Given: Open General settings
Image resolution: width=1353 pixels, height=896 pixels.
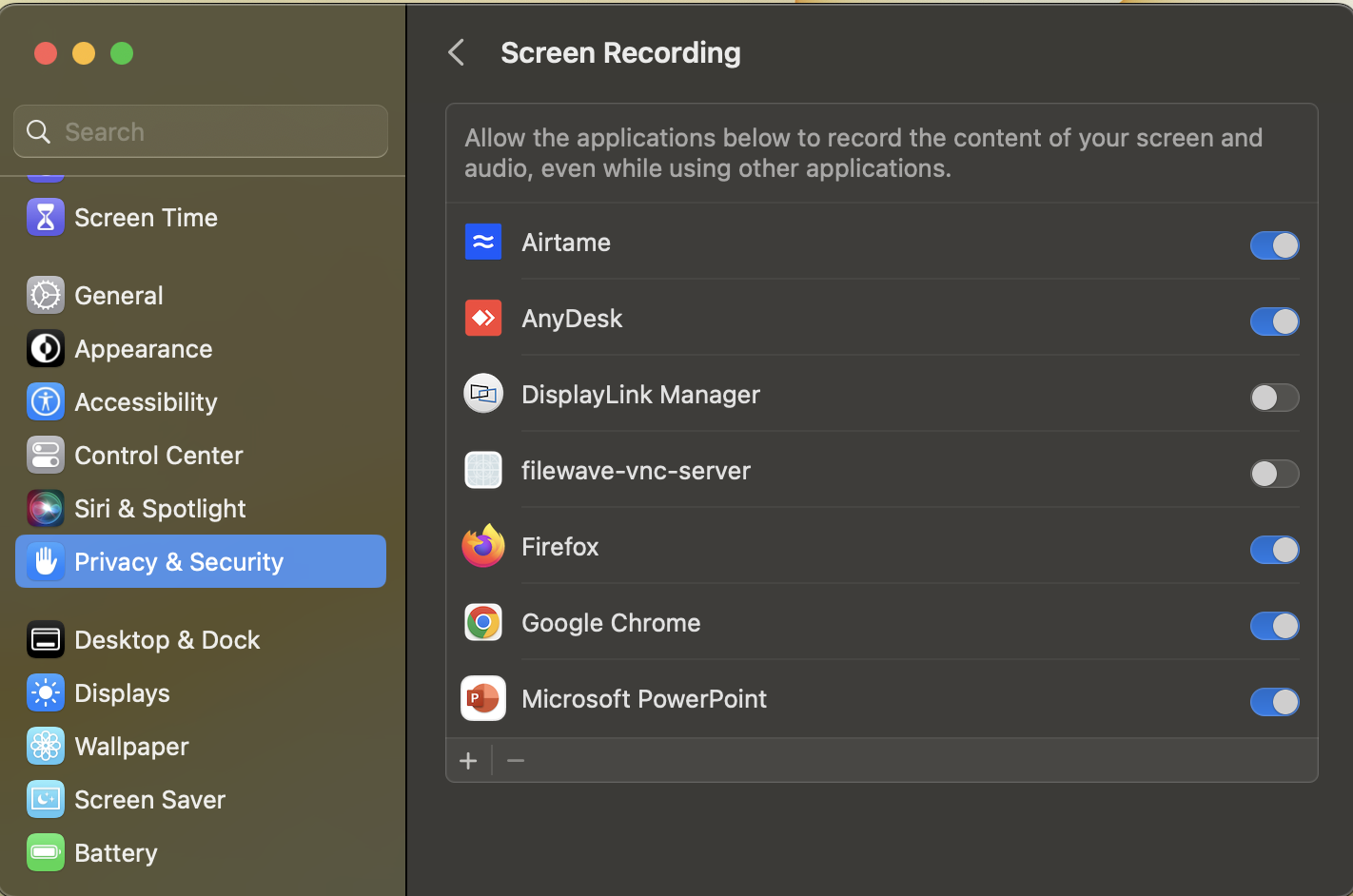Looking at the screenshot, I should tap(201, 296).
